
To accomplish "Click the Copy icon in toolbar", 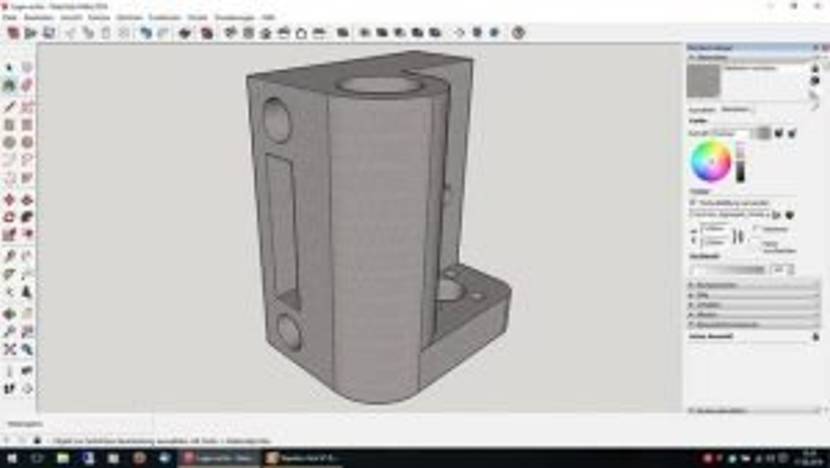I will (88, 33).
